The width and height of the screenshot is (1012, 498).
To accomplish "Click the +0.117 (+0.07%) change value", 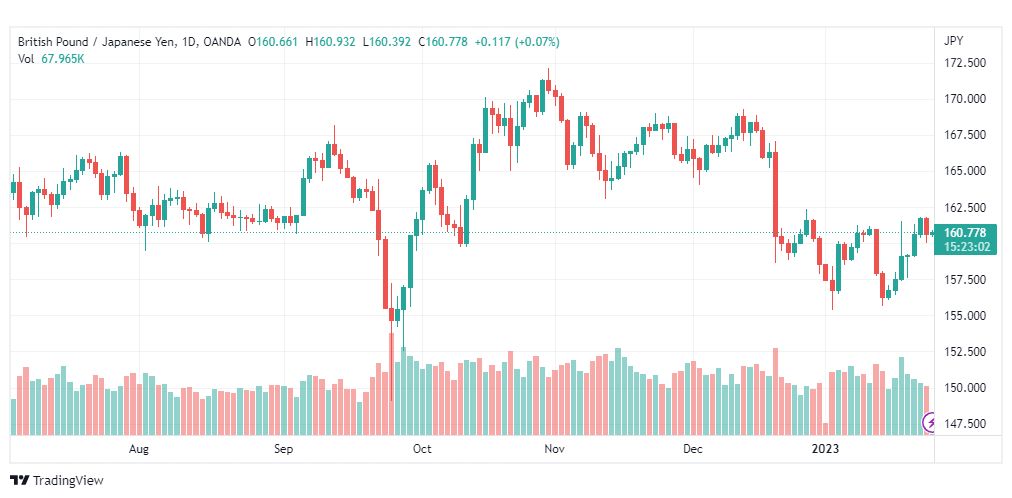I will (x=517, y=42).
